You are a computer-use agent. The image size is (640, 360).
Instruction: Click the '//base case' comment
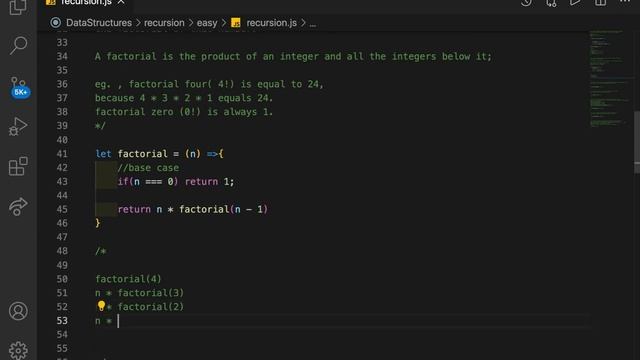[x=148, y=168]
